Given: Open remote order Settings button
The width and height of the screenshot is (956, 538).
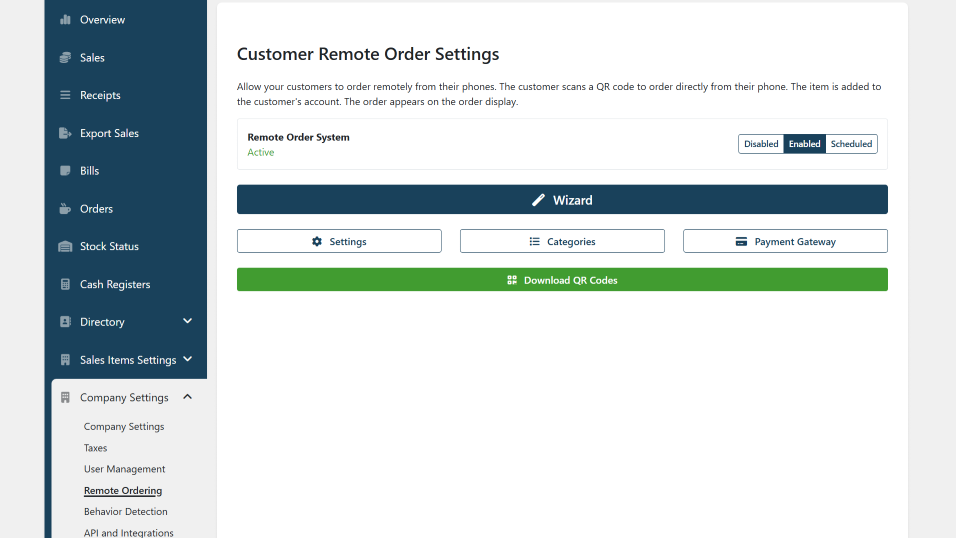Looking at the screenshot, I should coord(339,241).
